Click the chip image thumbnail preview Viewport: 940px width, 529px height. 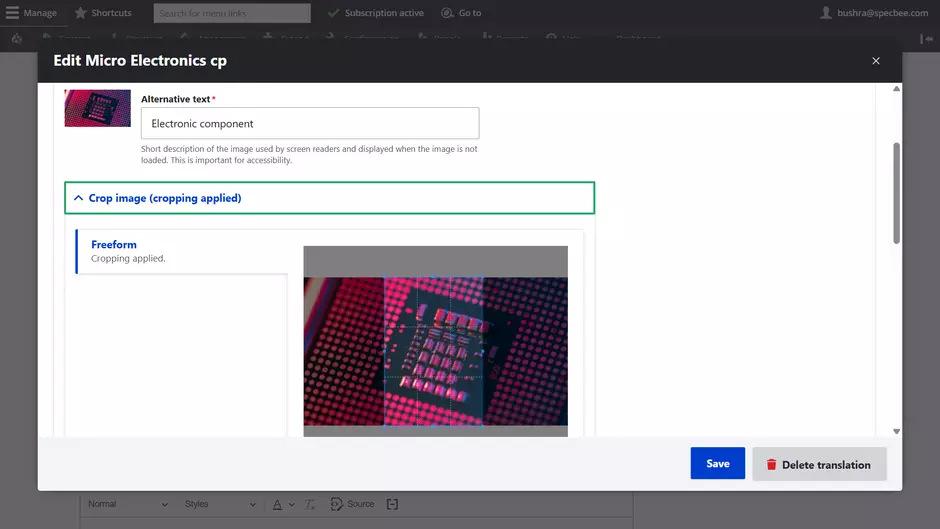(98, 108)
